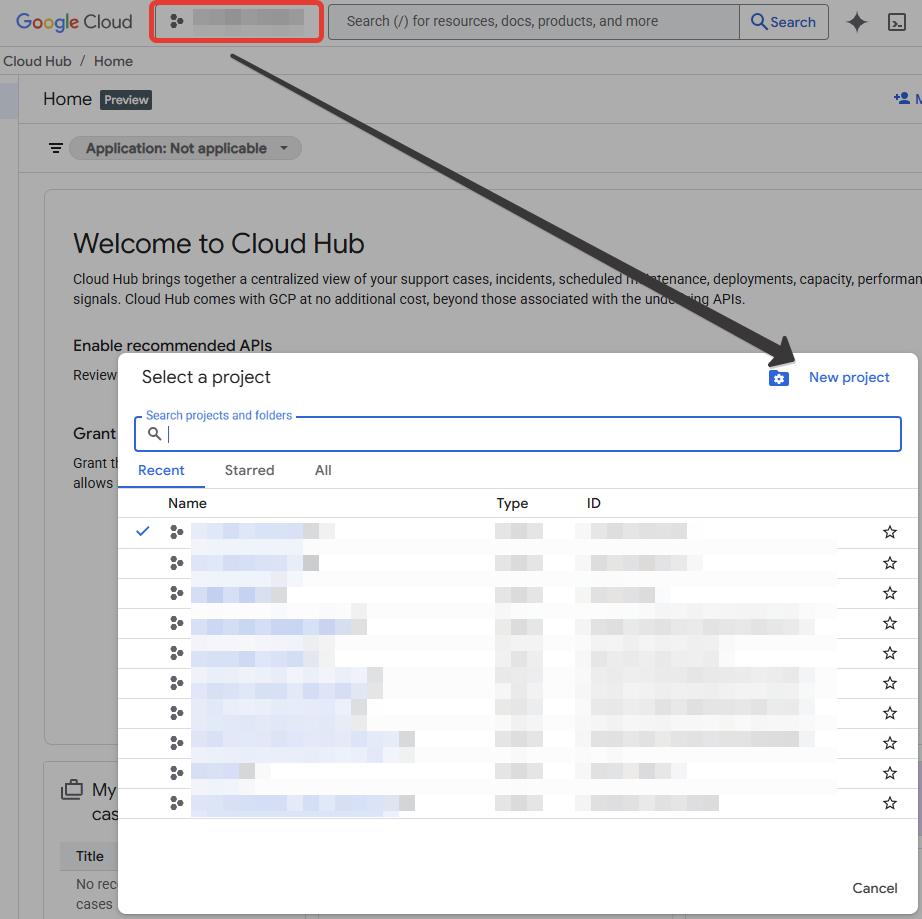This screenshot has width=922, height=919.
Task: Select the Recent tab
Action: pyautogui.click(x=161, y=470)
